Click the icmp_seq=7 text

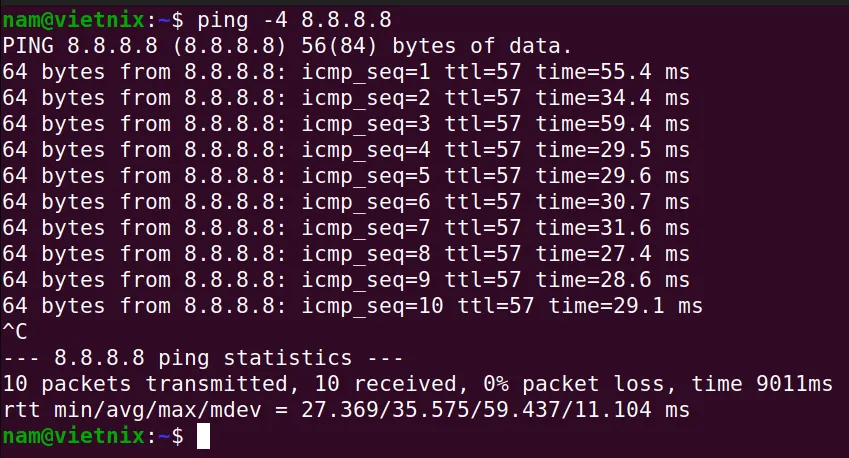366,228
